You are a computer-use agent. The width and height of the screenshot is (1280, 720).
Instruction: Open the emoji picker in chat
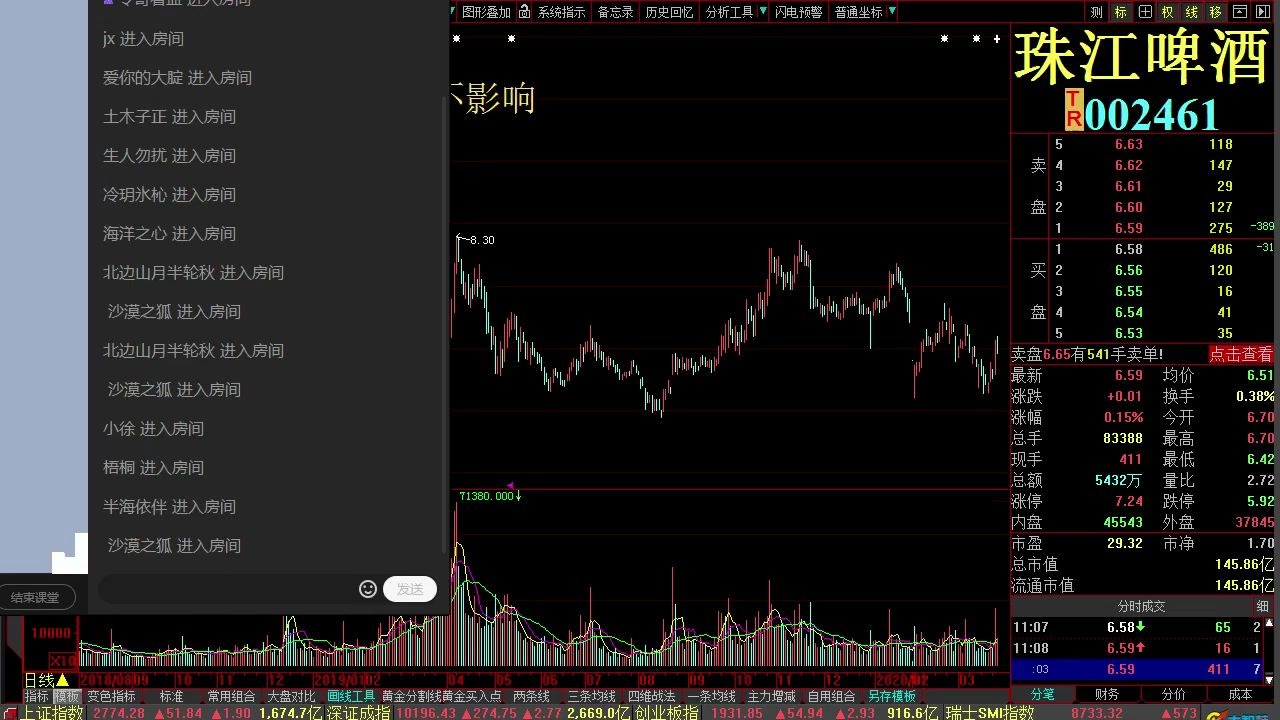tap(367, 589)
